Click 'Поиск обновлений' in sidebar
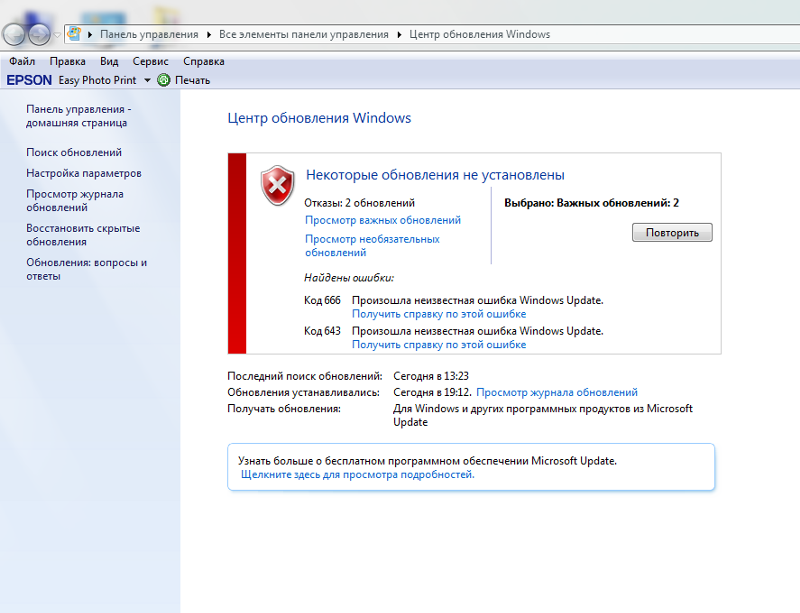The width and height of the screenshot is (800, 613). pos(74,152)
